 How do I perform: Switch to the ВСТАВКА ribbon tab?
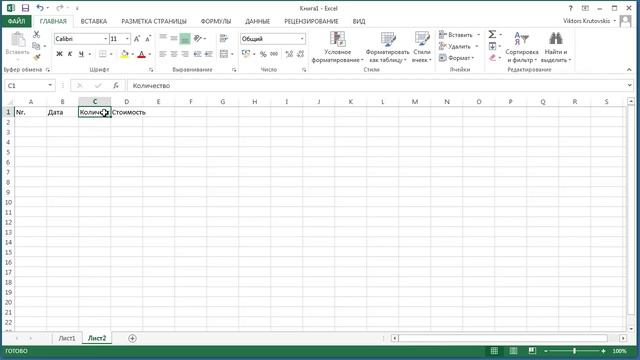coord(94,21)
